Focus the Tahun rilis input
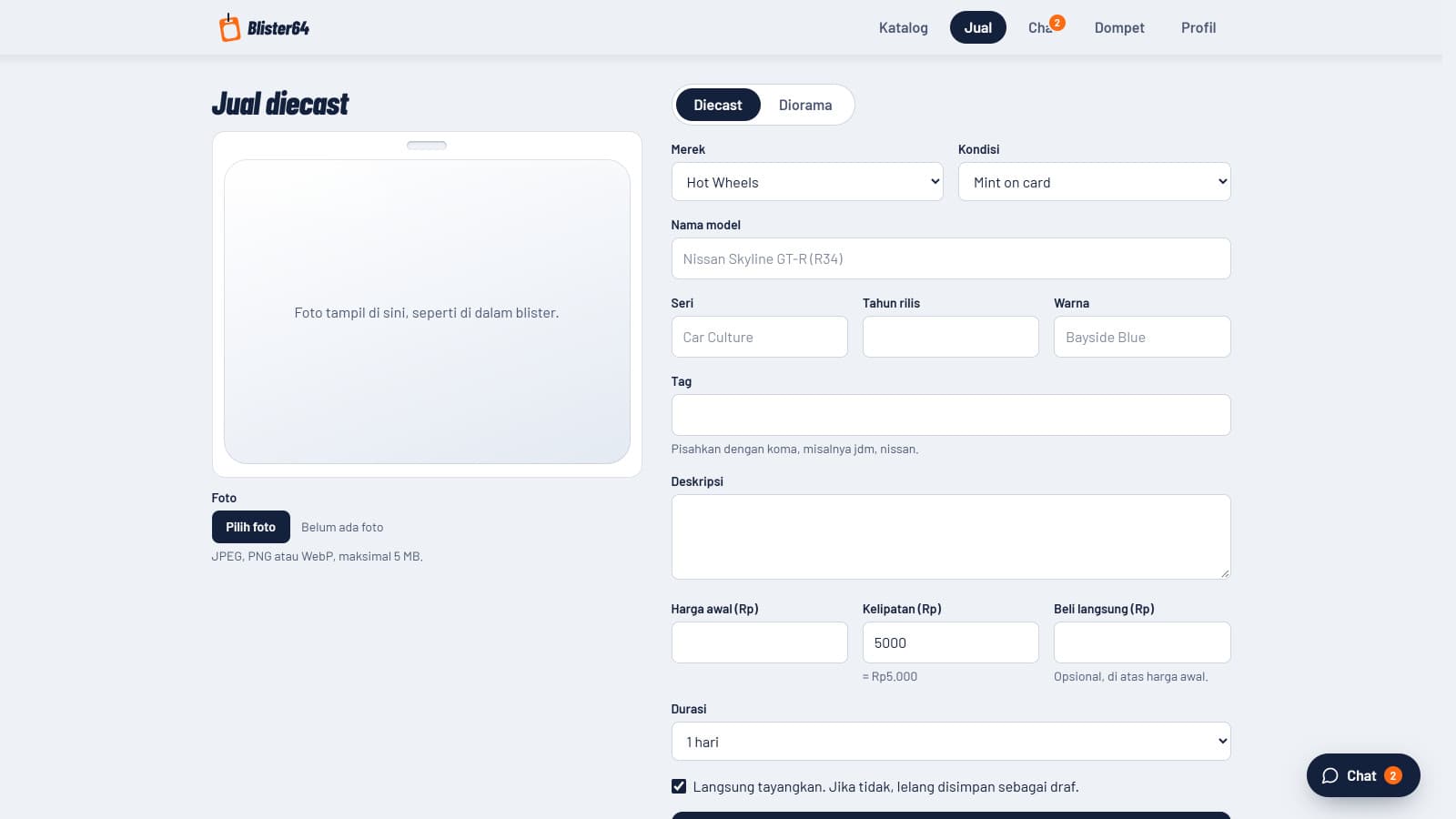Viewport: 1456px width, 819px height. click(951, 337)
